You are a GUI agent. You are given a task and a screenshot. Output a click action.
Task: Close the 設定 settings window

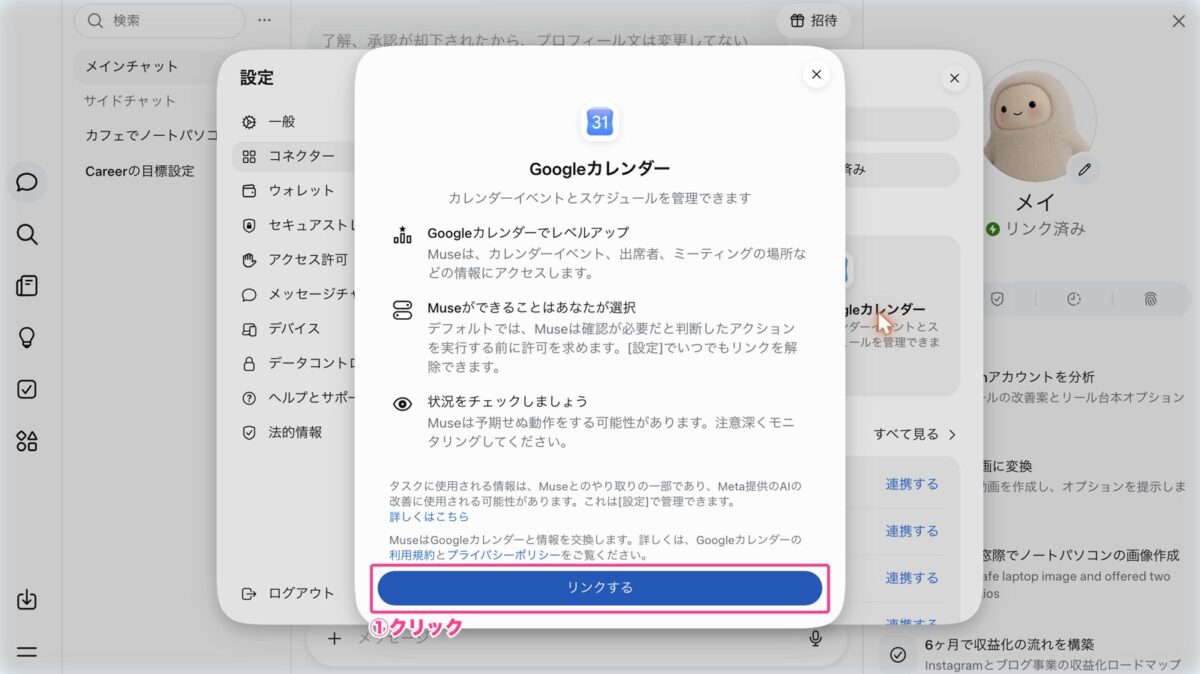[954, 78]
